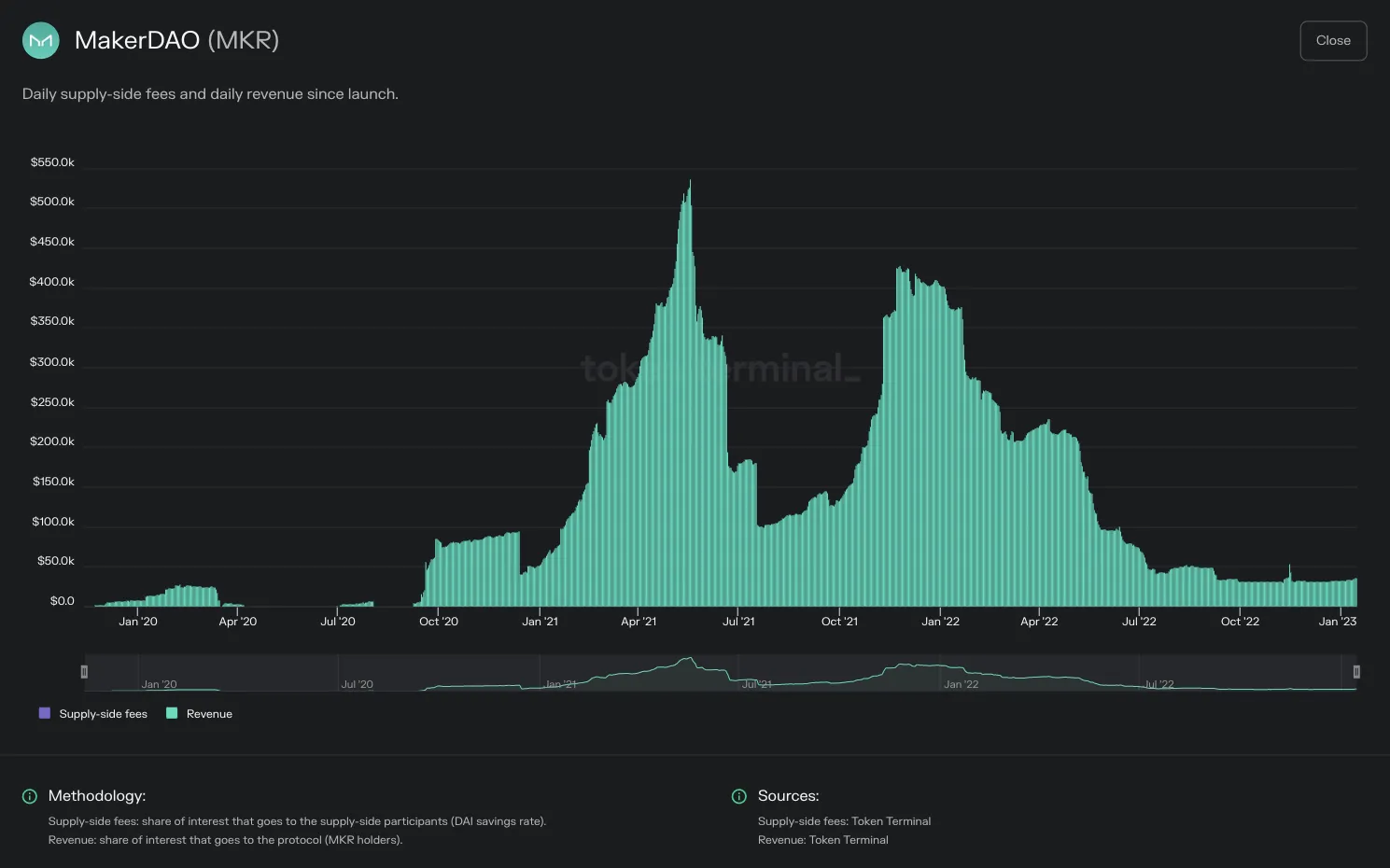Toggle the Supply-side fees legend item
The height and width of the screenshot is (868, 1390).
pos(93,714)
